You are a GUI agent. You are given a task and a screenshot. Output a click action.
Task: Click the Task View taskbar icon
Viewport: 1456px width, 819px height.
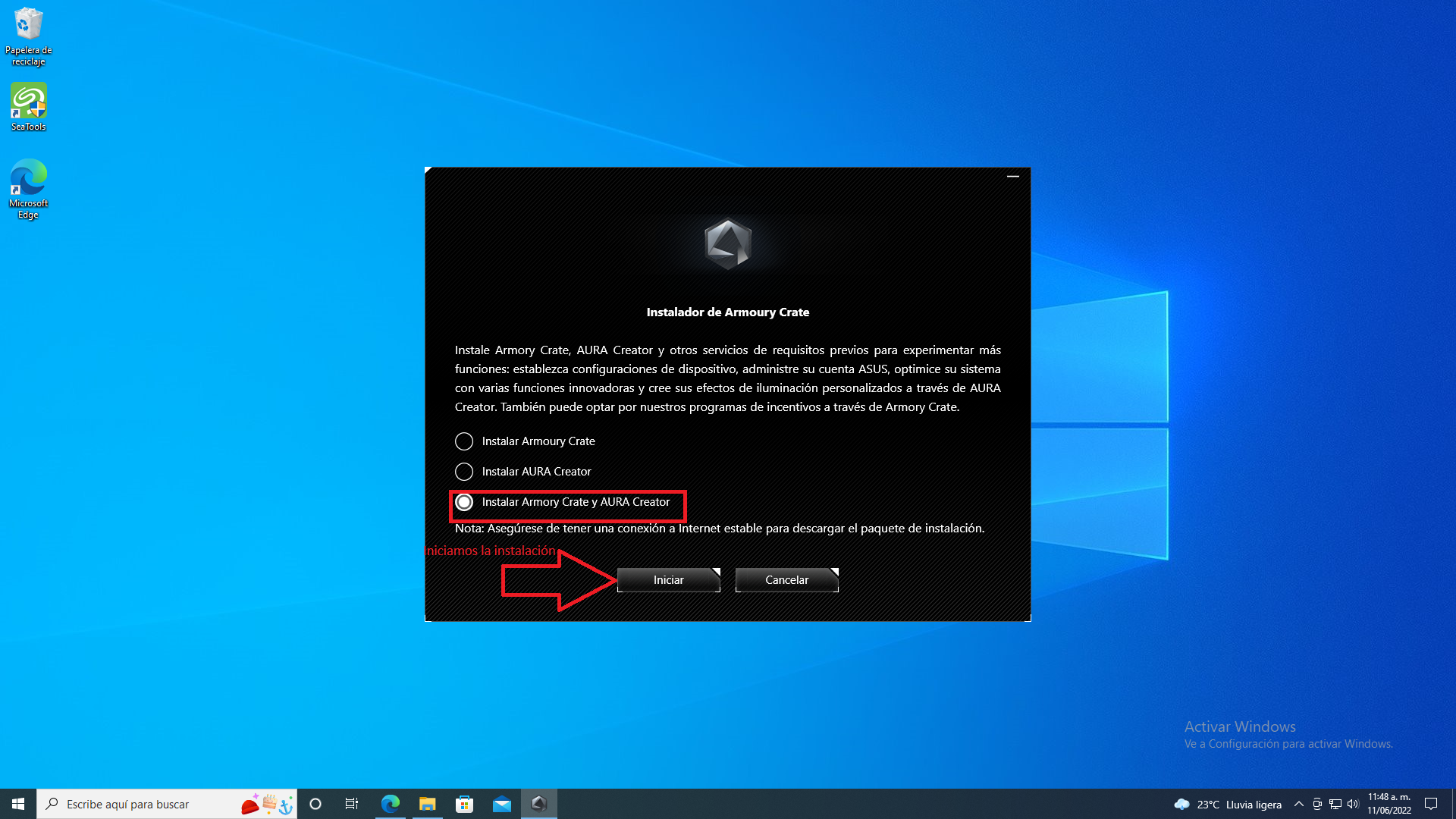click(x=352, y=804)
